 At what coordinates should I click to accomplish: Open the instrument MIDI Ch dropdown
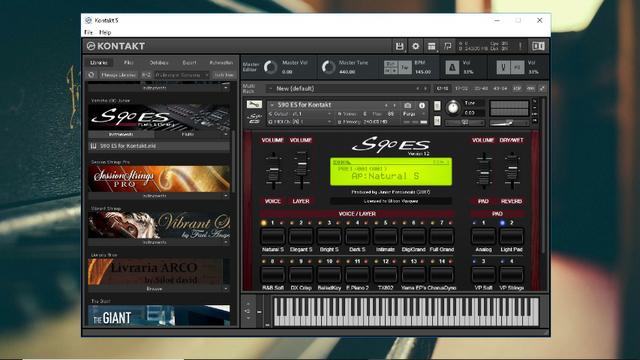pyautogui.click(x=300, y=122)
